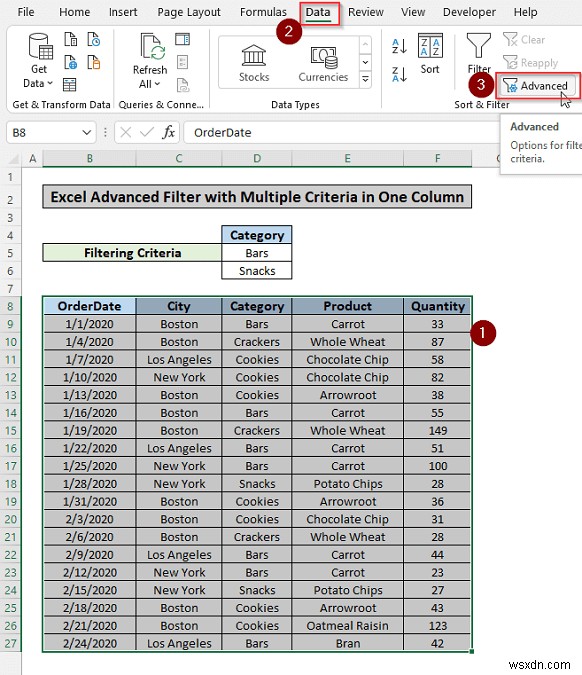Screen dimensions: 582x675
Task: Open the Help tab
Action: (525, 12)
